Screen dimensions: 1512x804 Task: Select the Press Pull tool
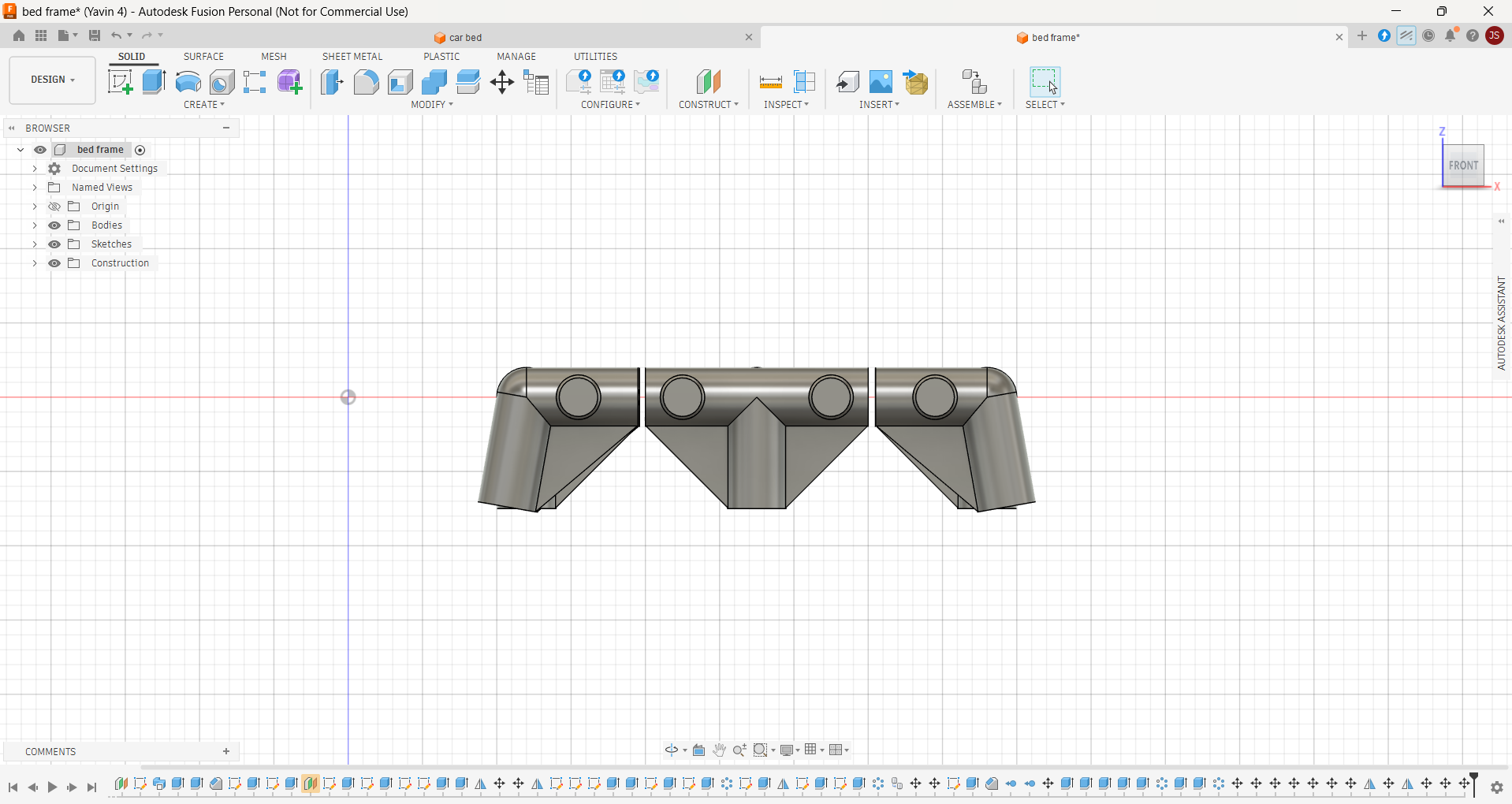332,82
